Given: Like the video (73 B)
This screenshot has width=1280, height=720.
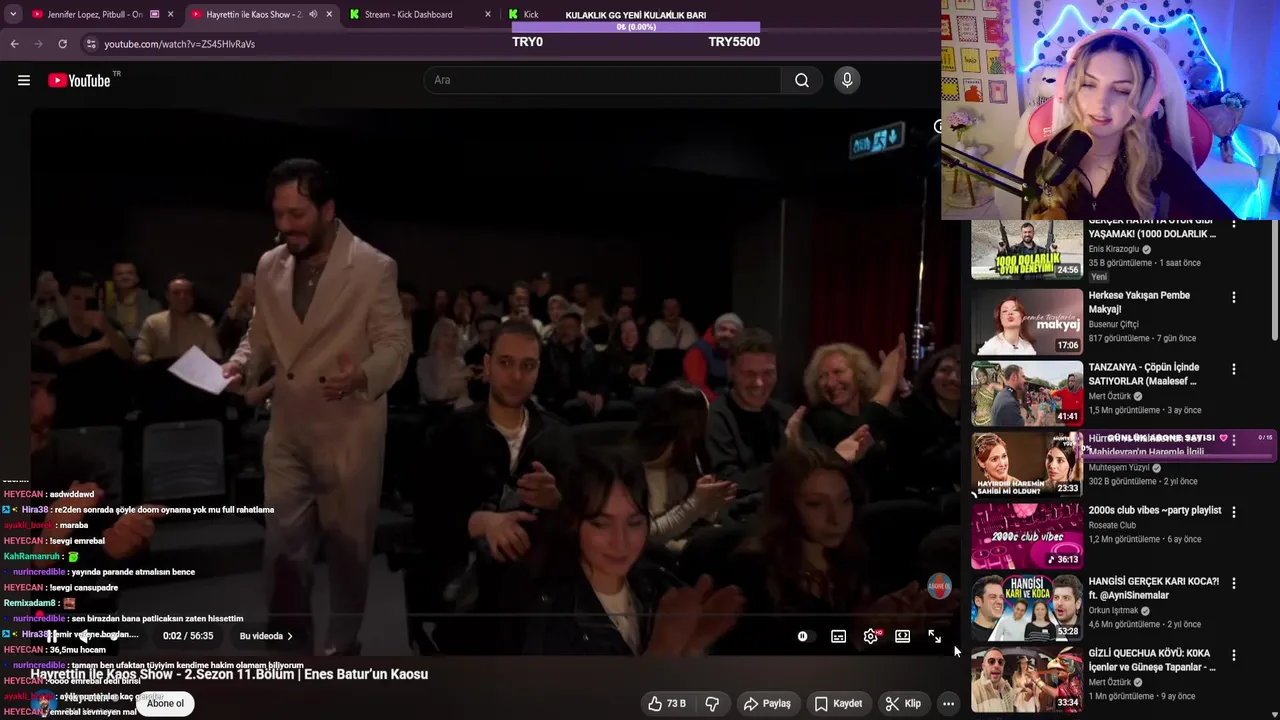Looking at the screenshot, I should point(666,703).
